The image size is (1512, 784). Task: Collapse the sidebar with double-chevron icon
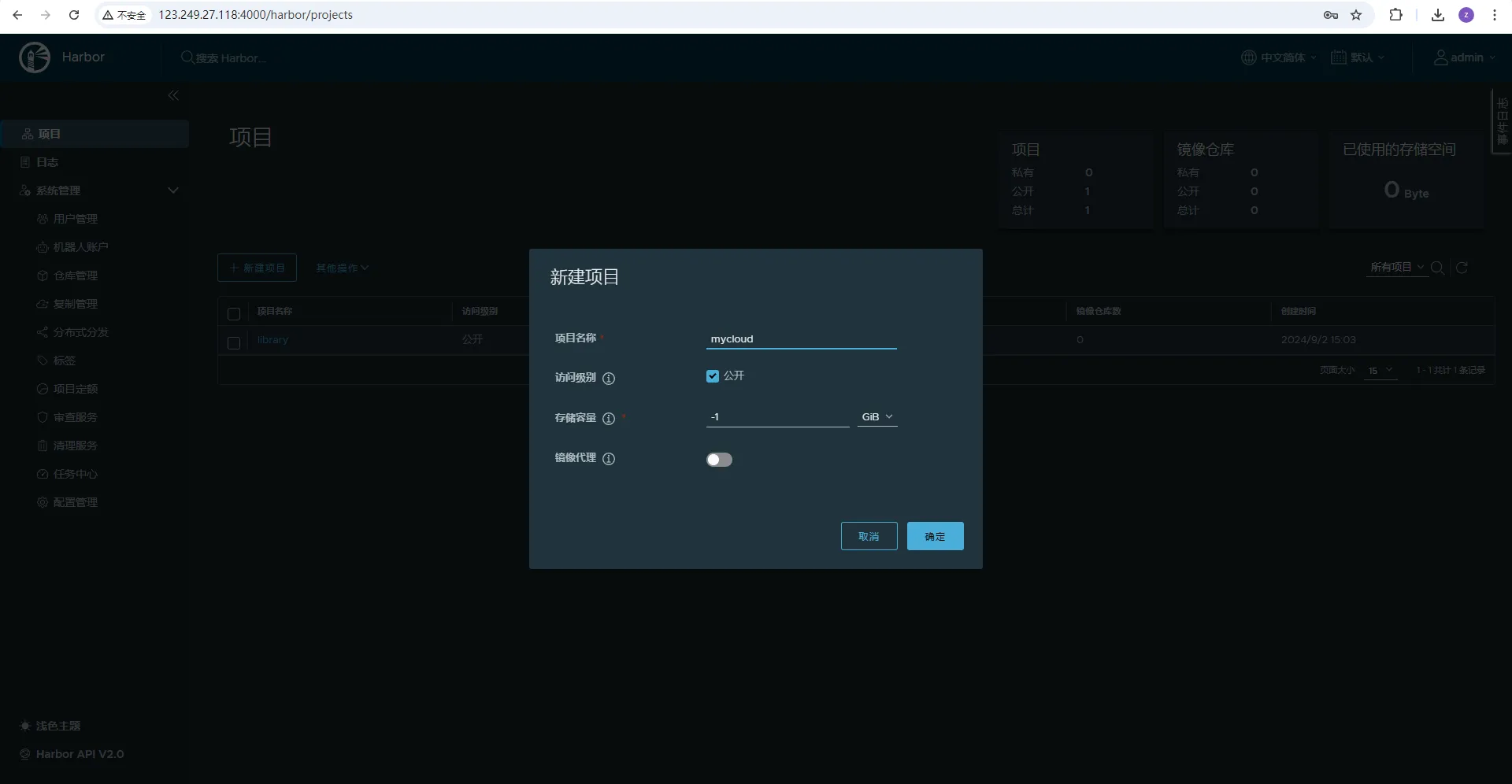[x=173, y=95]
